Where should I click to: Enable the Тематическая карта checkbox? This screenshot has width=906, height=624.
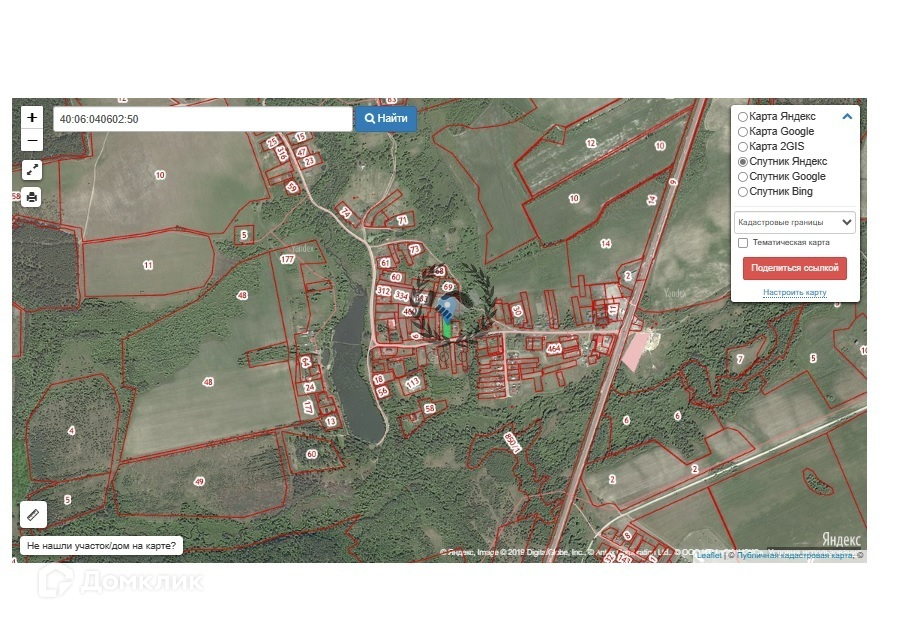click(x=743, y=243)
